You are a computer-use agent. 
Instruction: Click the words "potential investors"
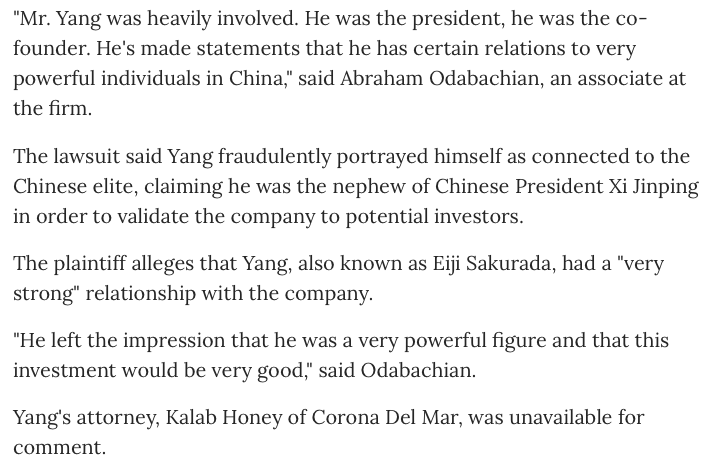(x=432, y=216)
